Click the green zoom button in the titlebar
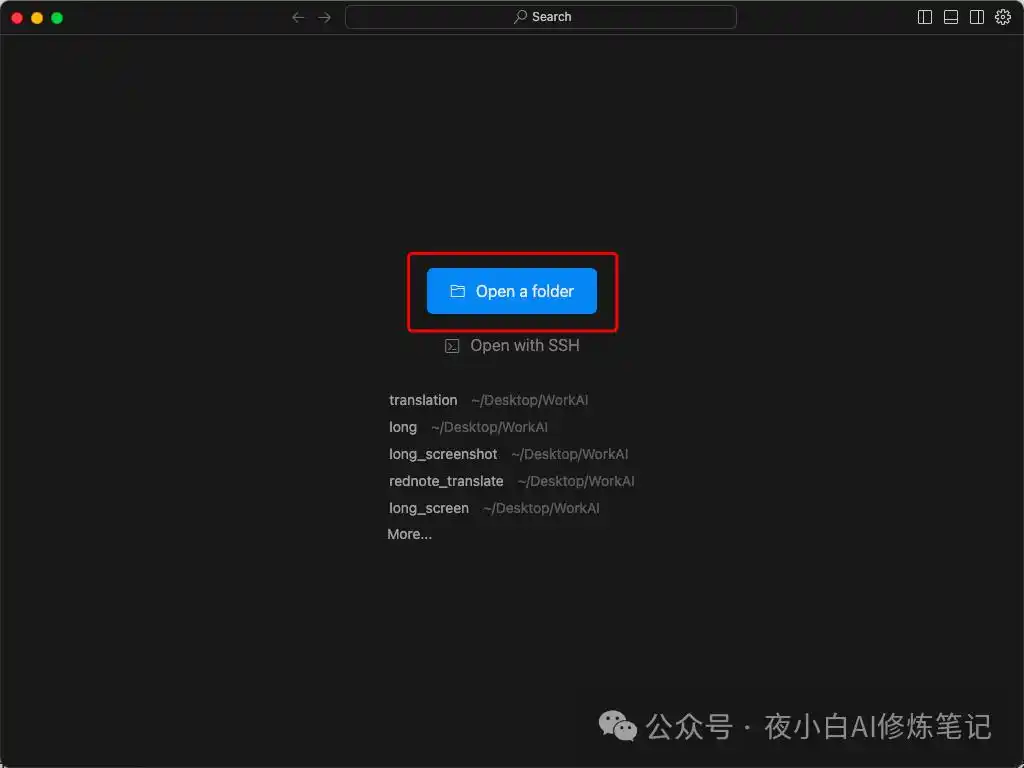The width and height of the screenshot is (1024, 768). pyautogui.click(x=57, y=17)
